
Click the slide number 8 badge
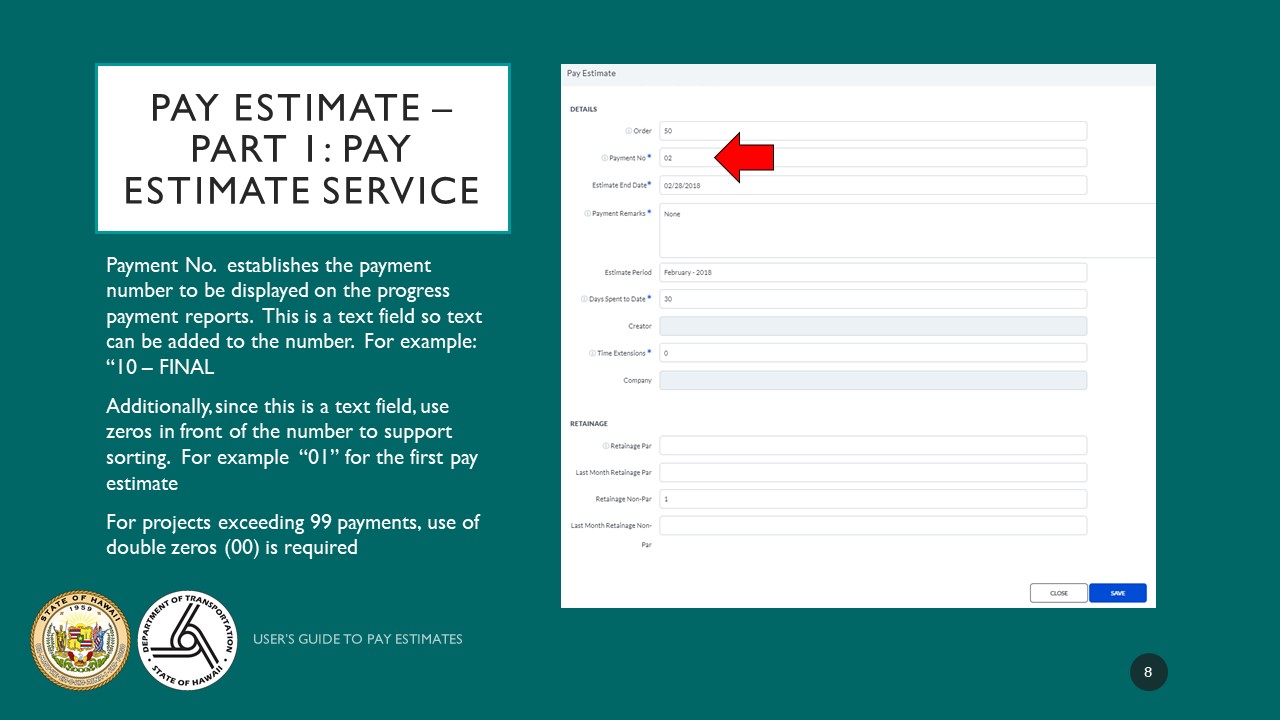coord(1149,672)
